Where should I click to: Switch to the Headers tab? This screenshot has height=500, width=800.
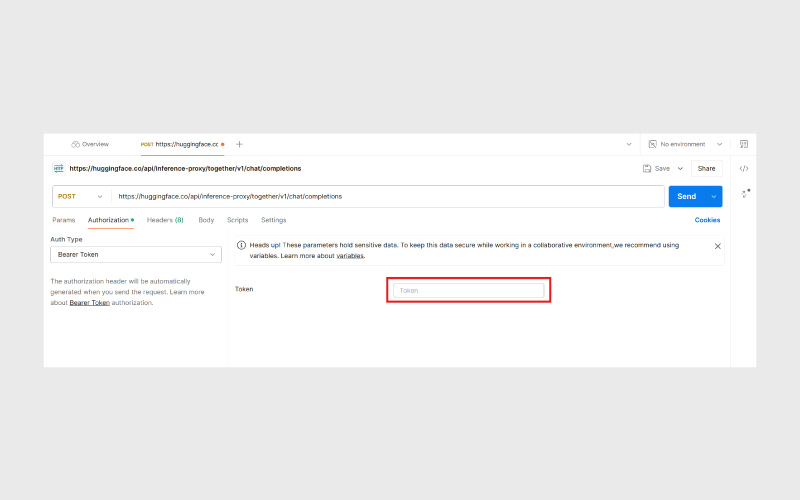[164, 220]
